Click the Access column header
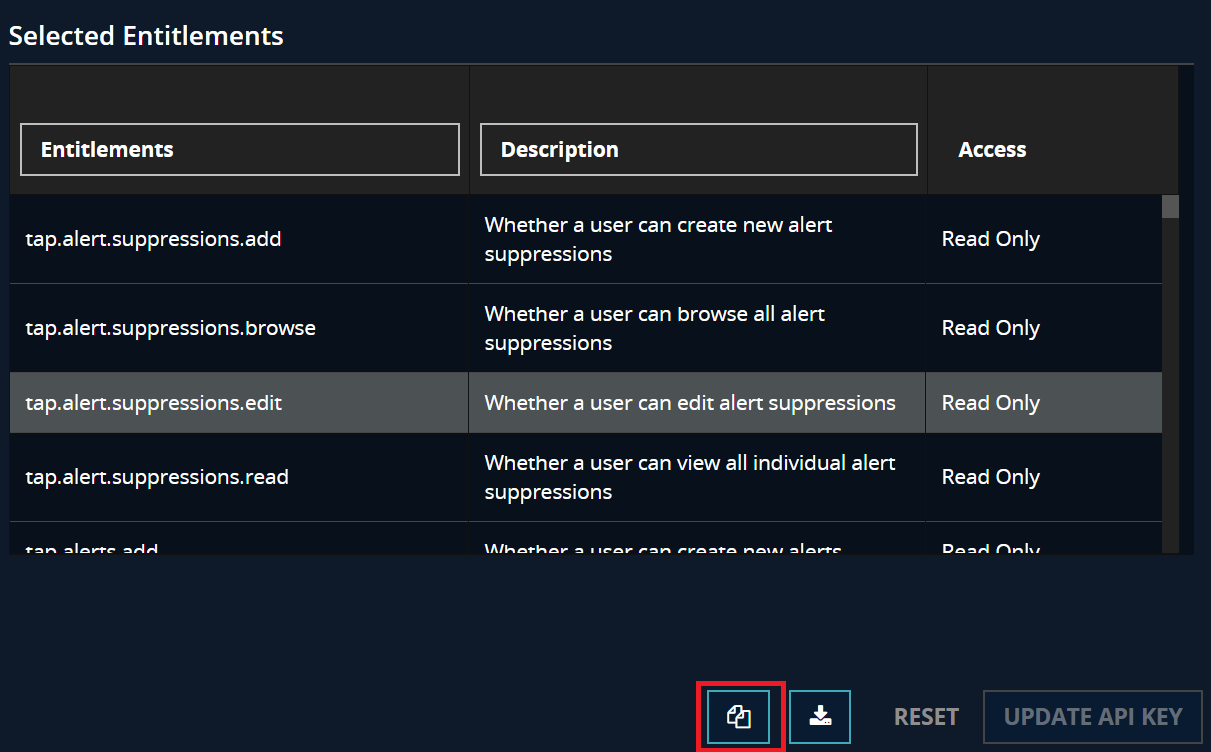Viewport: 1211px width, 752px height. pyautogui.click(x=992, y=150)
